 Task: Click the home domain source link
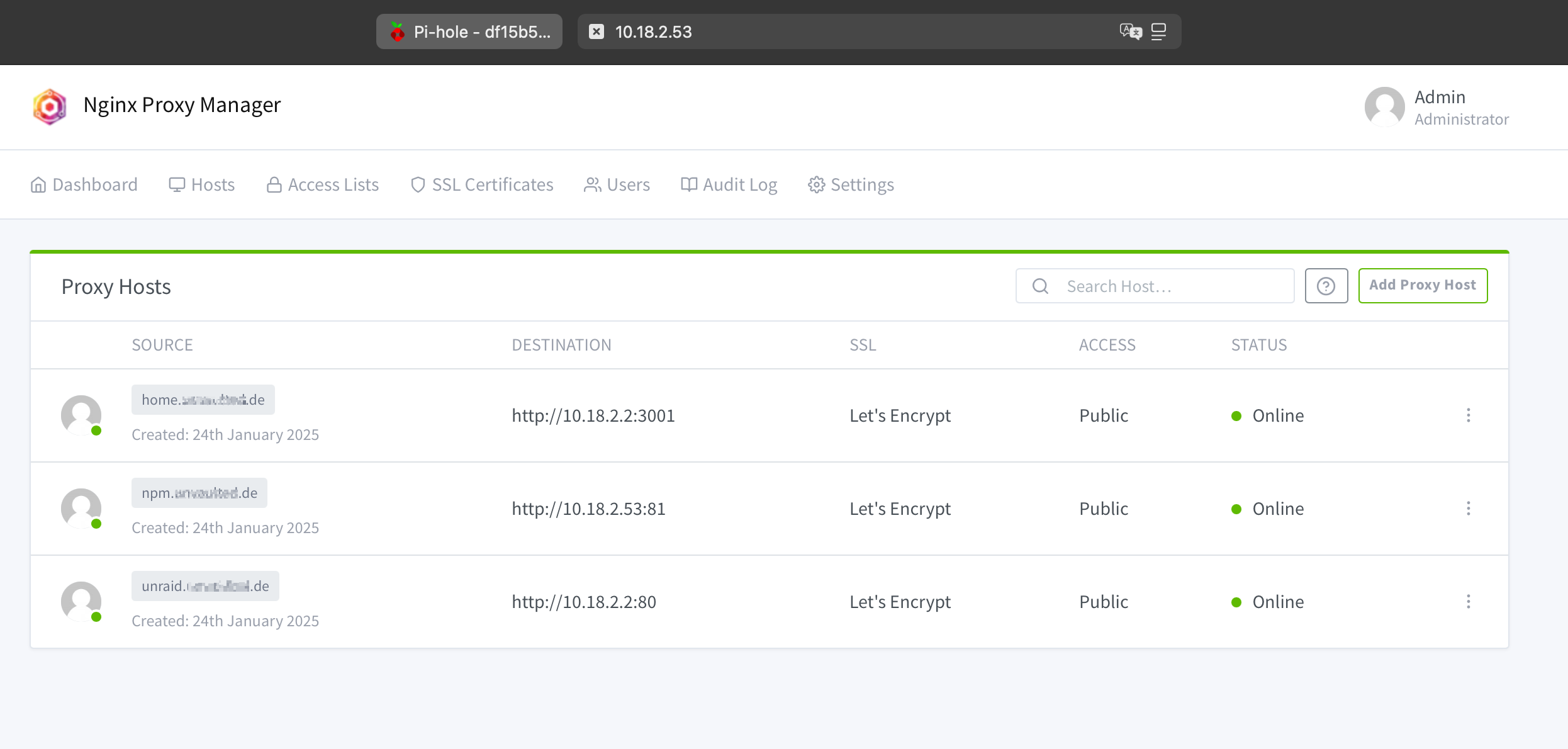tap(203, 400)
